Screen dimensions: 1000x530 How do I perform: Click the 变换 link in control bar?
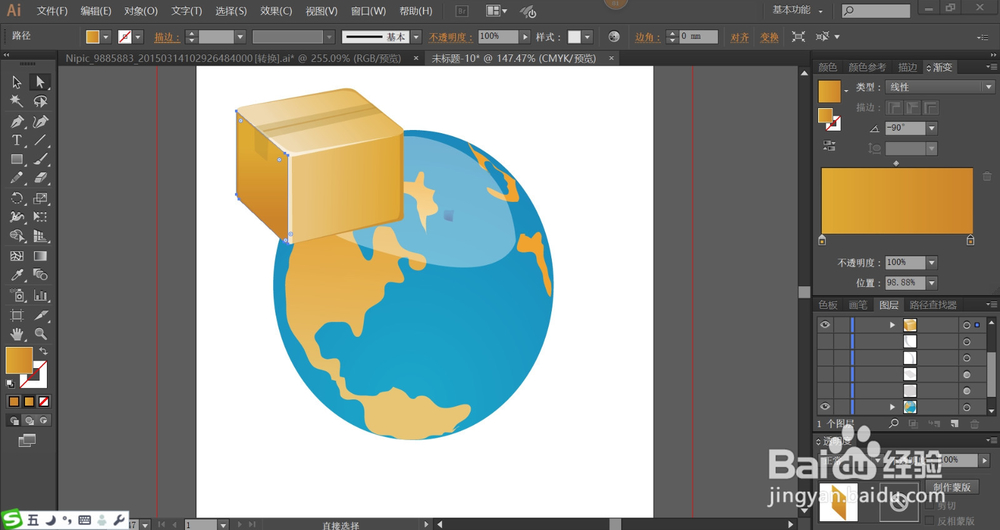coord(769,37)
